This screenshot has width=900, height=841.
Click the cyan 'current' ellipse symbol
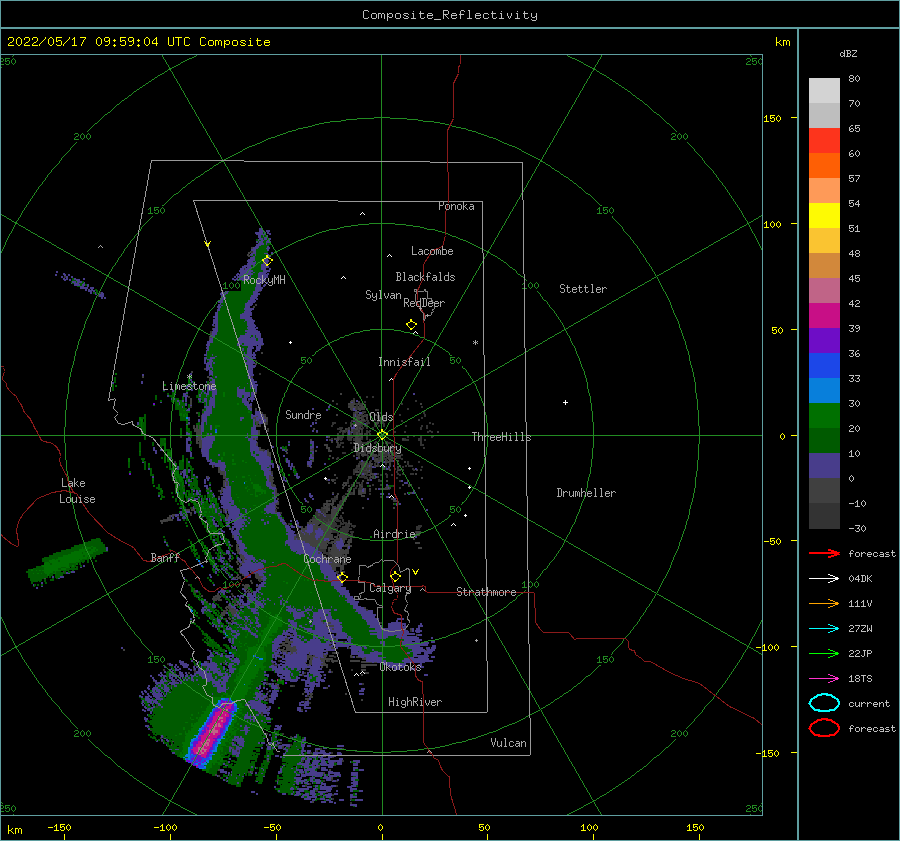tap(824, 703)
